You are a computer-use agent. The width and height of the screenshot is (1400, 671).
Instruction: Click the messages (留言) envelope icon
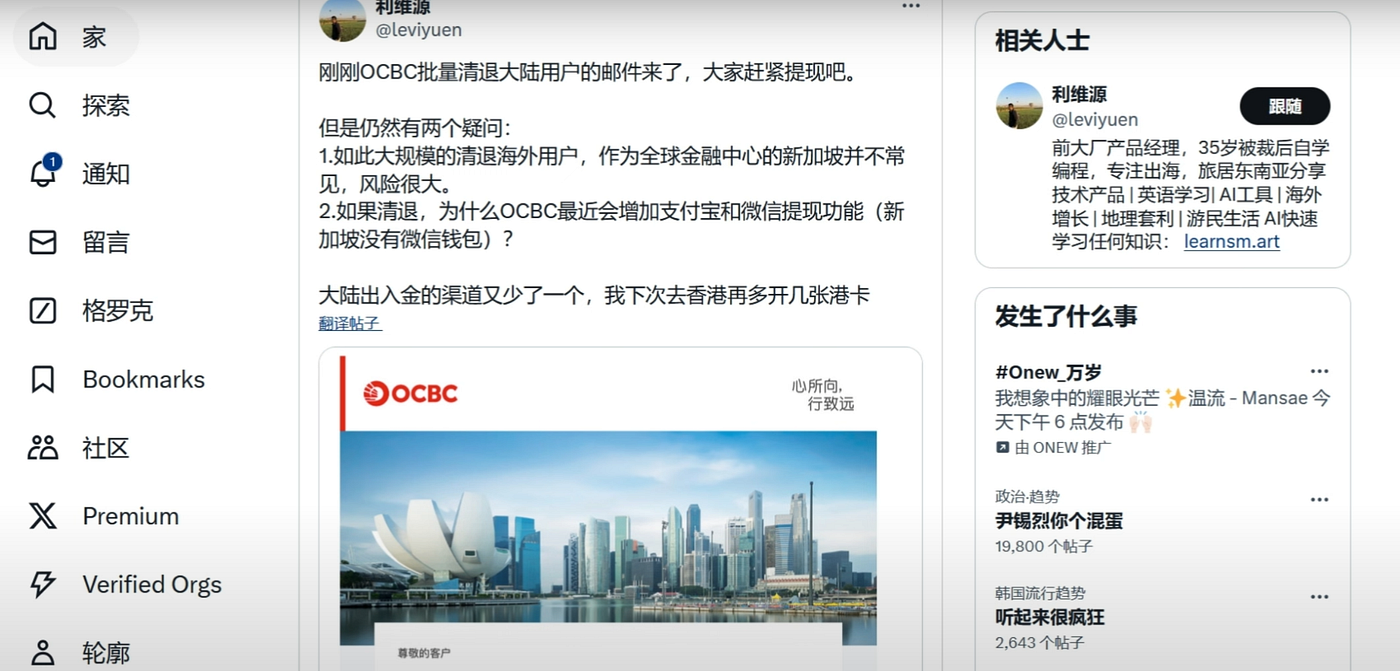[42, 242]
